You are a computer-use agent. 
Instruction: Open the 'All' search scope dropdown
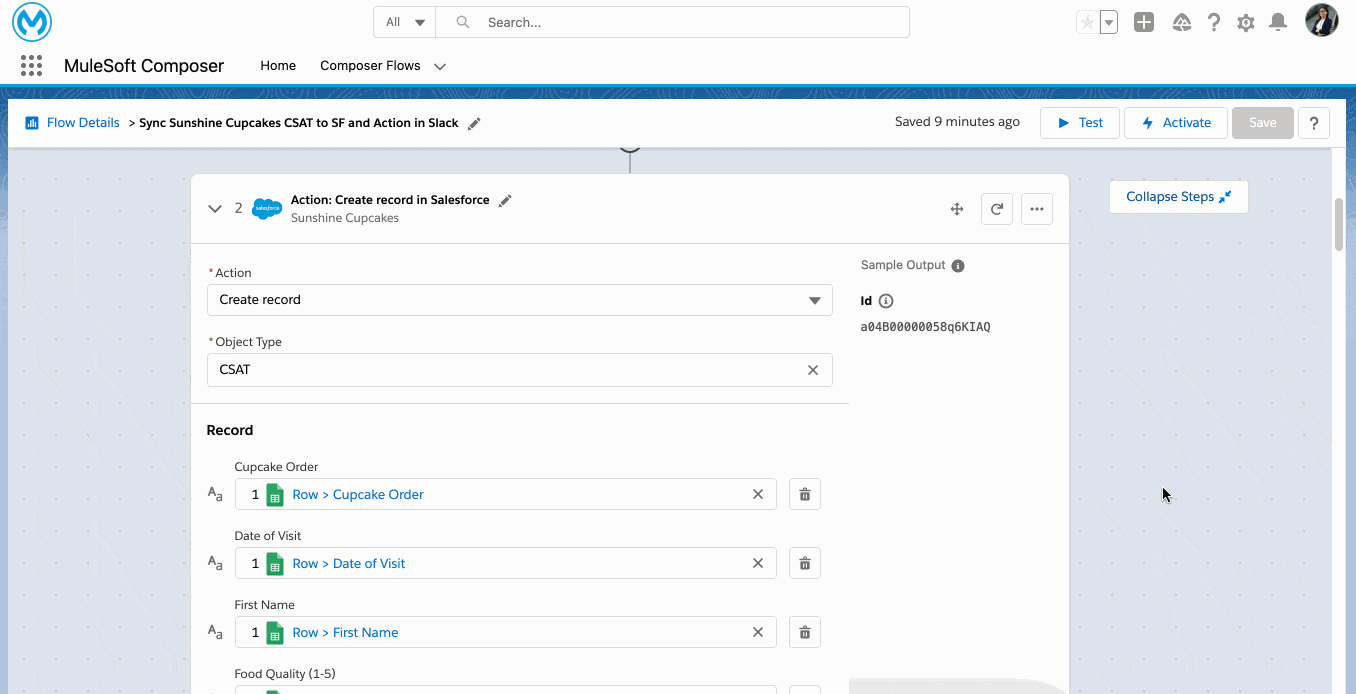(x=405, y=22)
